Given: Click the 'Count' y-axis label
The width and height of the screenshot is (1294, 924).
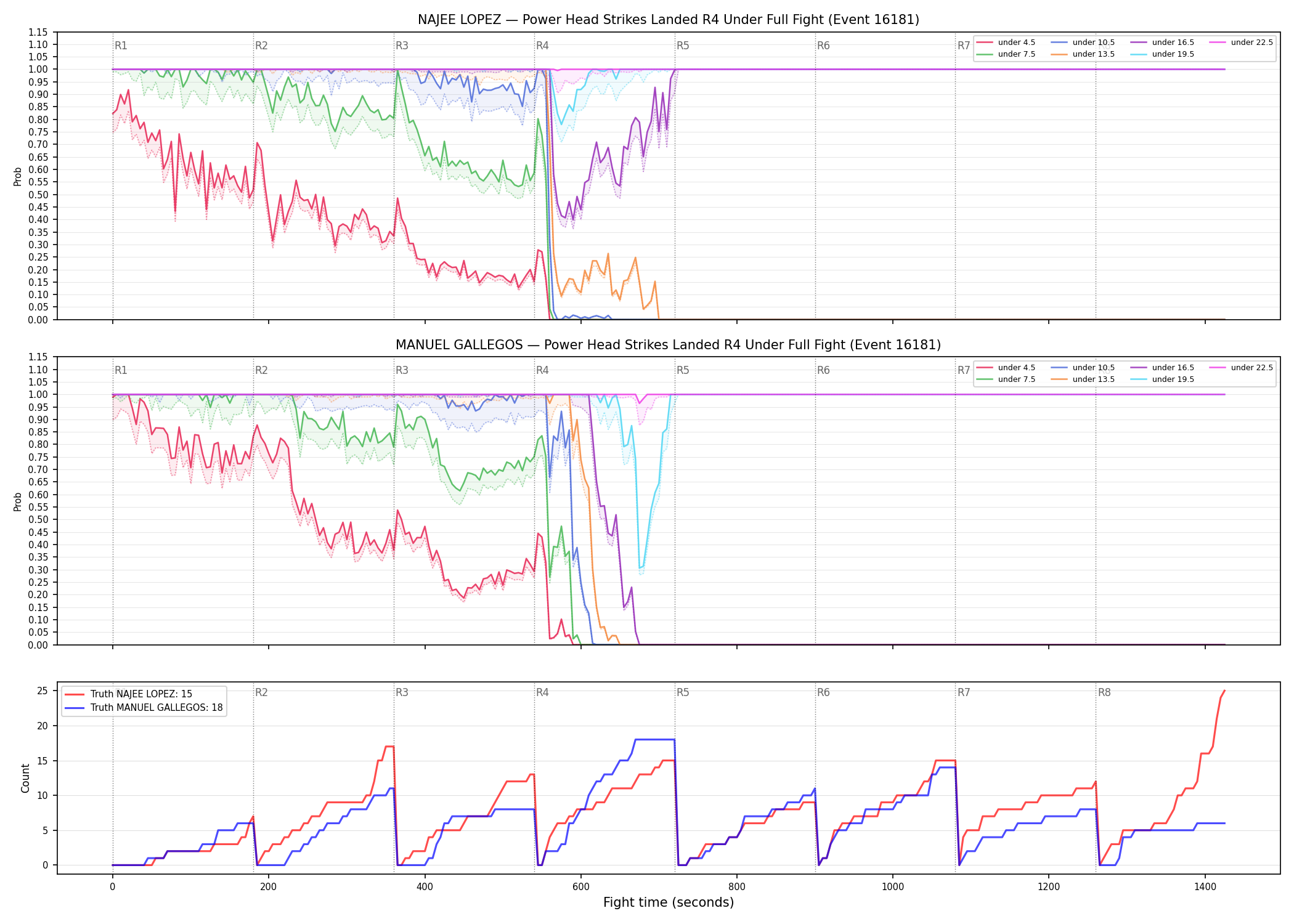Looking at the screenshot, I should click(x=25, y=778).
